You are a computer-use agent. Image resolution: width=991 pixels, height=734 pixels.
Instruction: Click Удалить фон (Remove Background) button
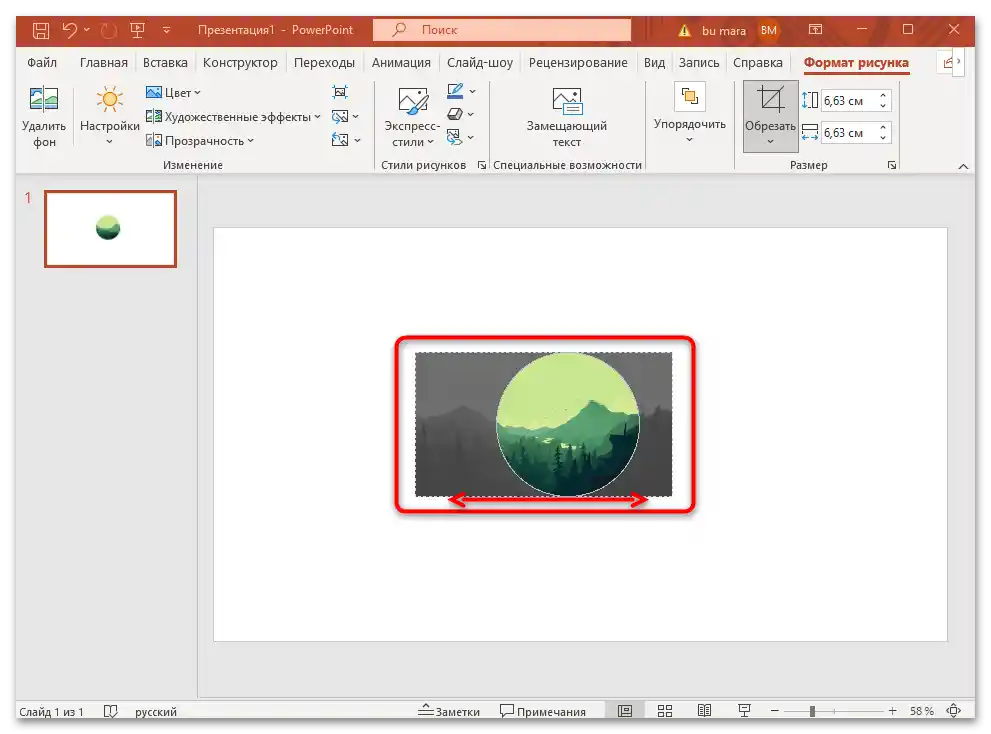point(44,115)
